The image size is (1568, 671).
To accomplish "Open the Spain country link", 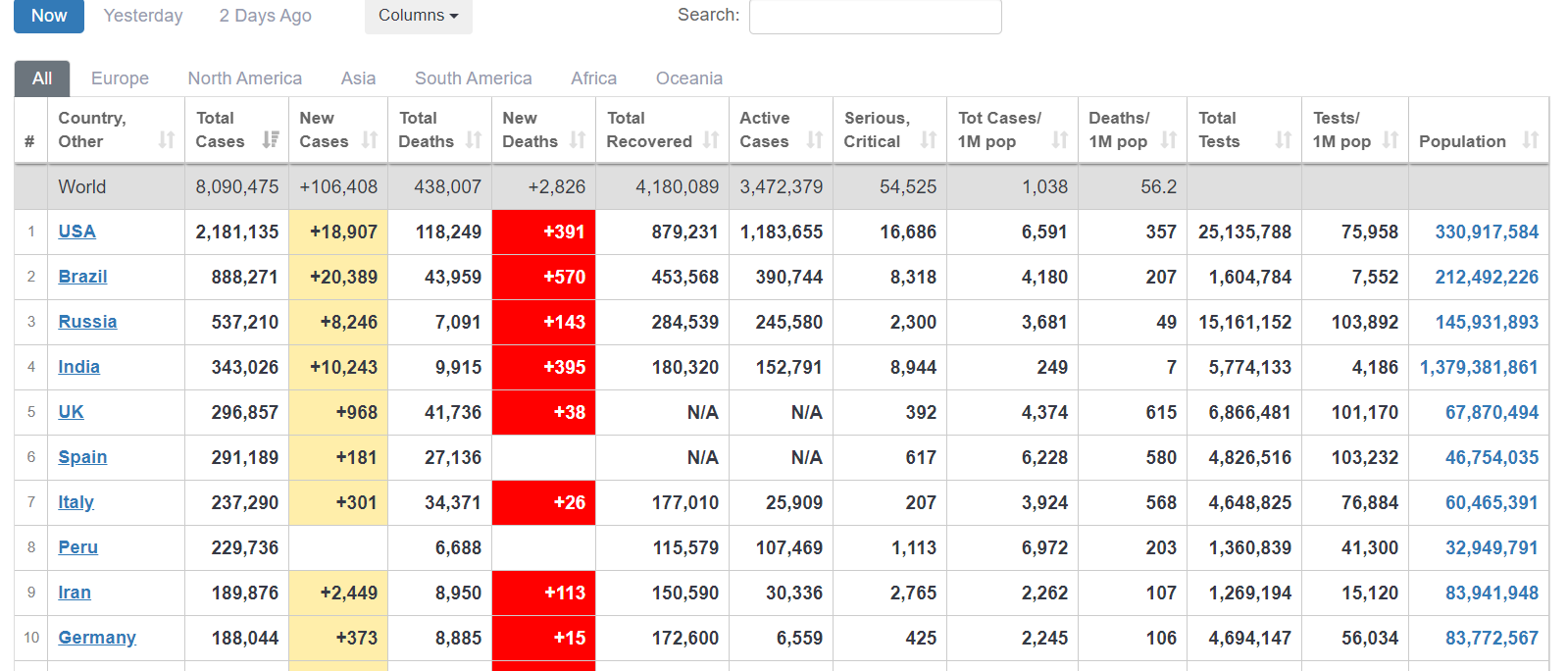I will pyautogui.click(x=82, y=457).
